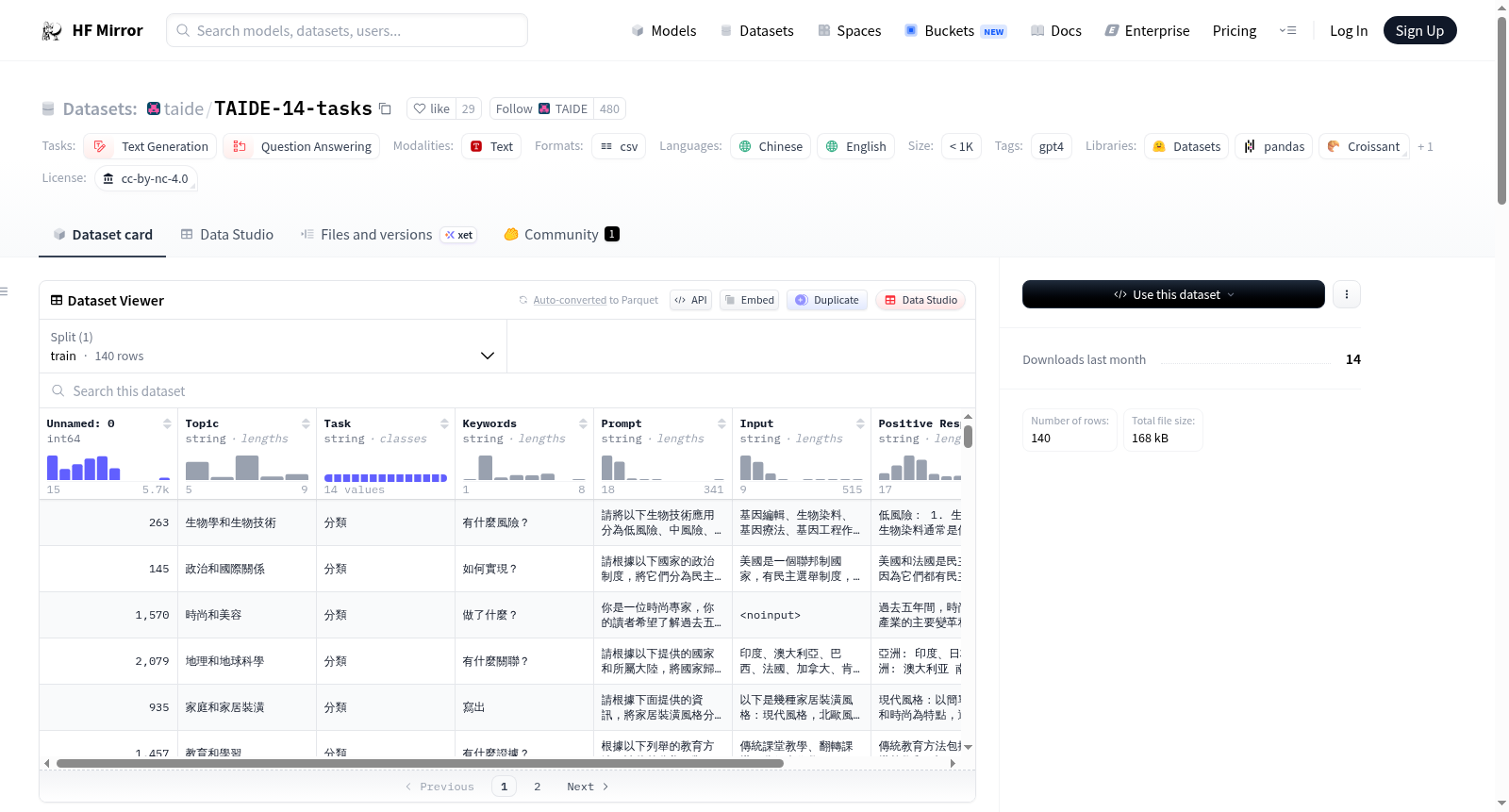Click the table vertical scrollbar thumb
The width and height of the screenshot is (1509, 812).
coord(968,437)
